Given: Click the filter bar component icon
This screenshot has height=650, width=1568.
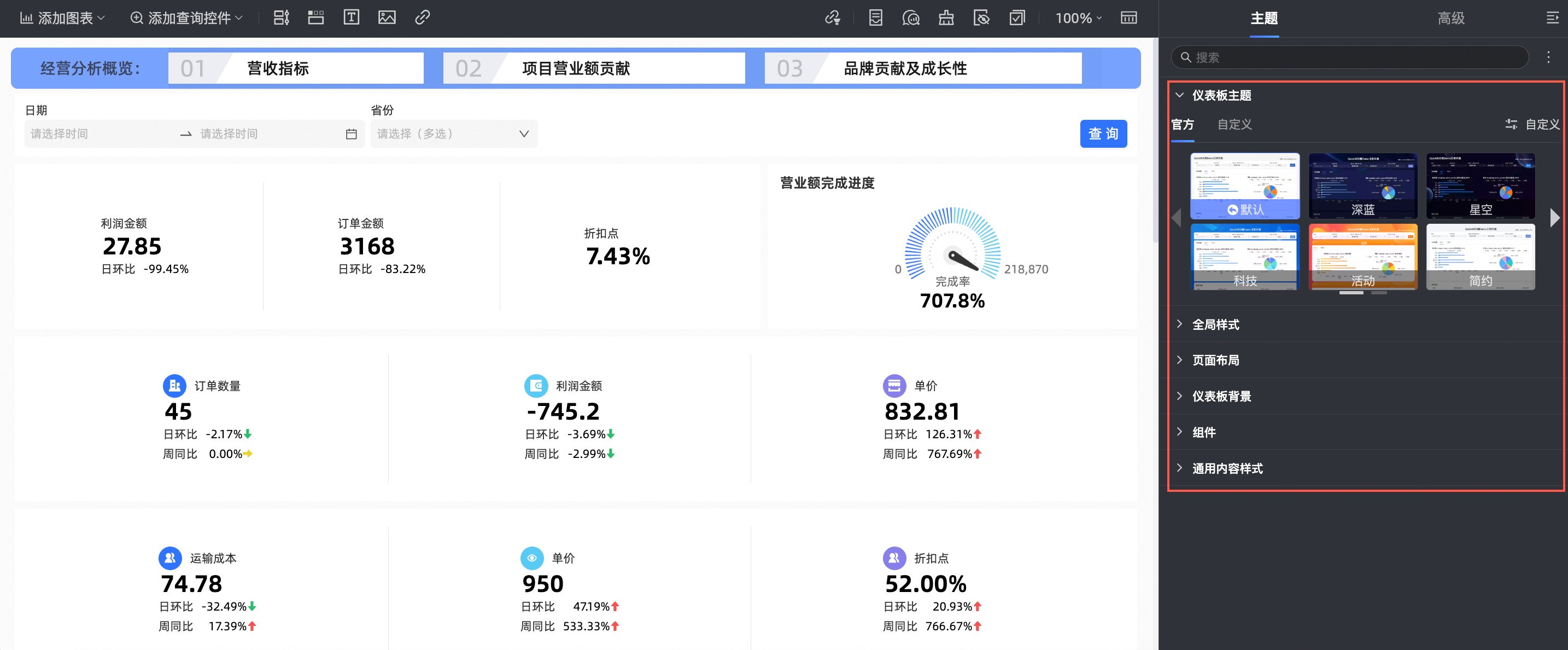Looking at the screenshot, I should point(280,18).
